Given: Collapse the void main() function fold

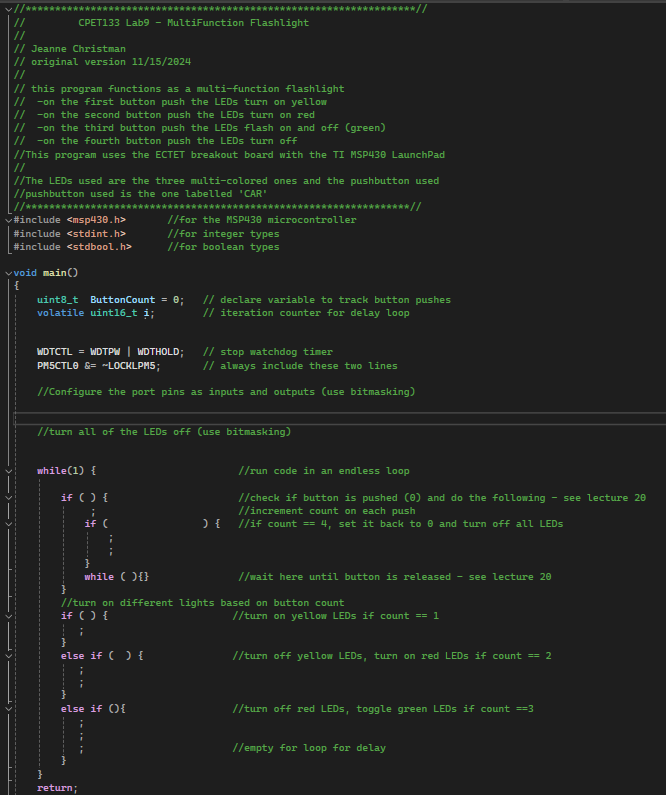Looking at the screenshot, I should 9,273.
